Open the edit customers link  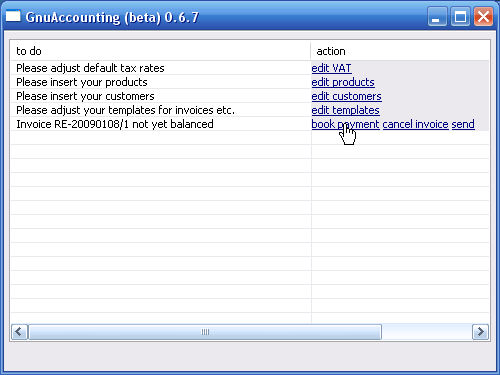[x=346, y=96]
